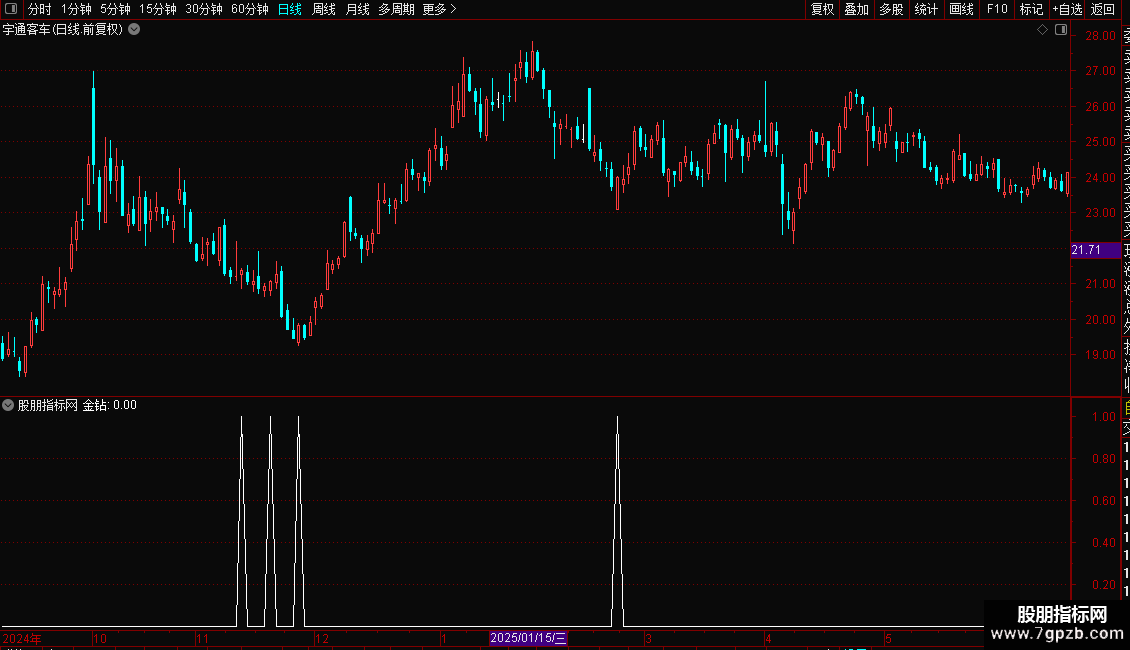Viewport: 1130px width, 650px height.
Task: Click the 23.00 price axis label
Action: coord(1100,213)
